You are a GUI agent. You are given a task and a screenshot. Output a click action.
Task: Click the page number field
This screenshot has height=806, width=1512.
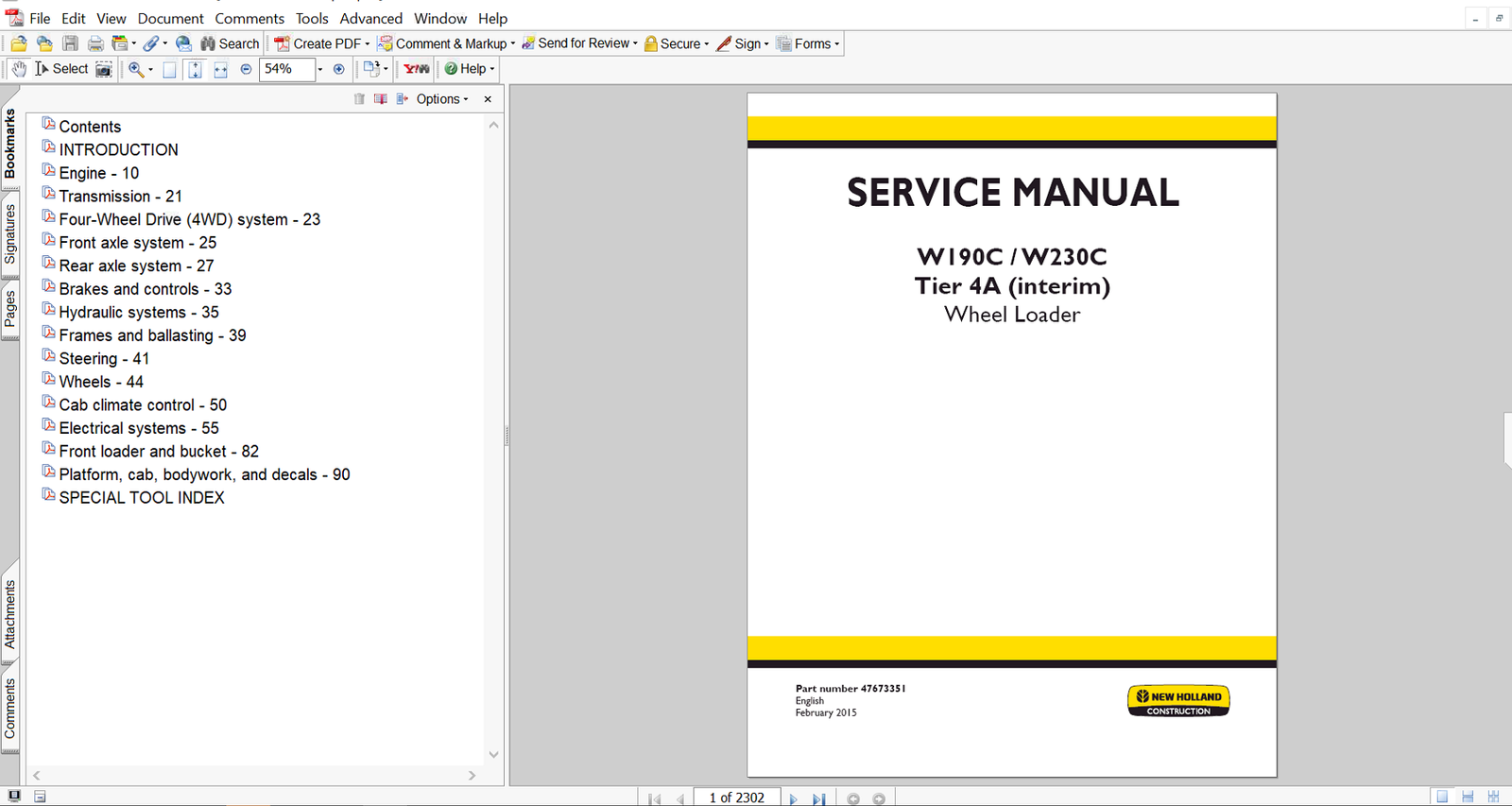tap(737, 797)
